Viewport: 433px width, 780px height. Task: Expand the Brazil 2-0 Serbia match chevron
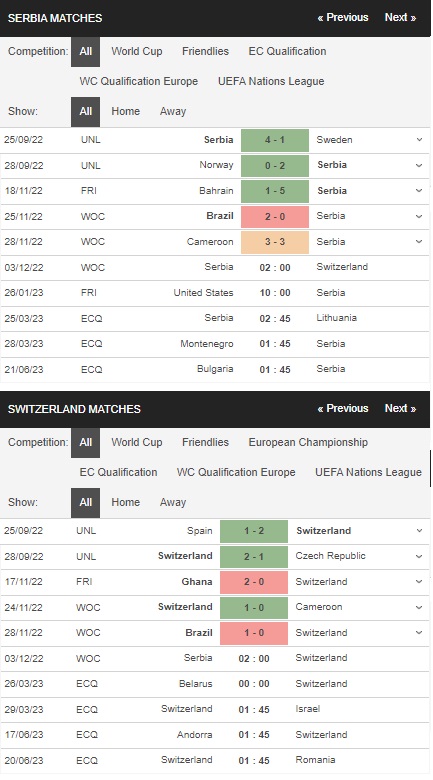pyautogui.click(x=419, y=216)
